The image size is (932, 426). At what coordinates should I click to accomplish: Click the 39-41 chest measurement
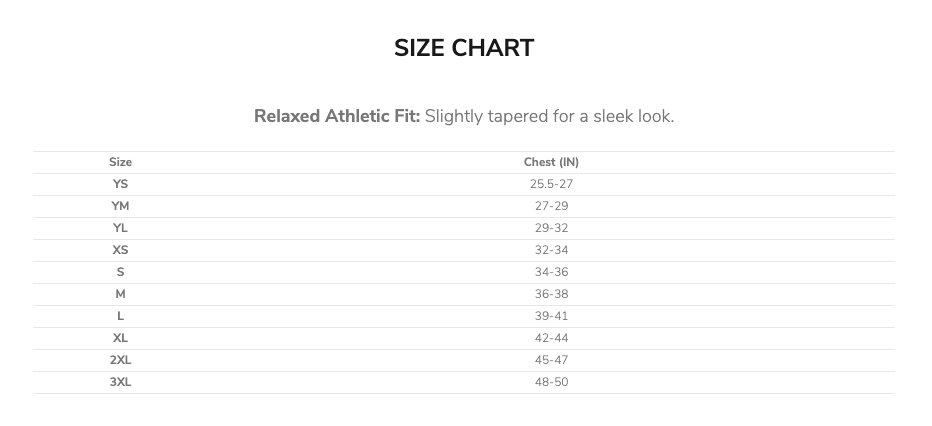552,316
